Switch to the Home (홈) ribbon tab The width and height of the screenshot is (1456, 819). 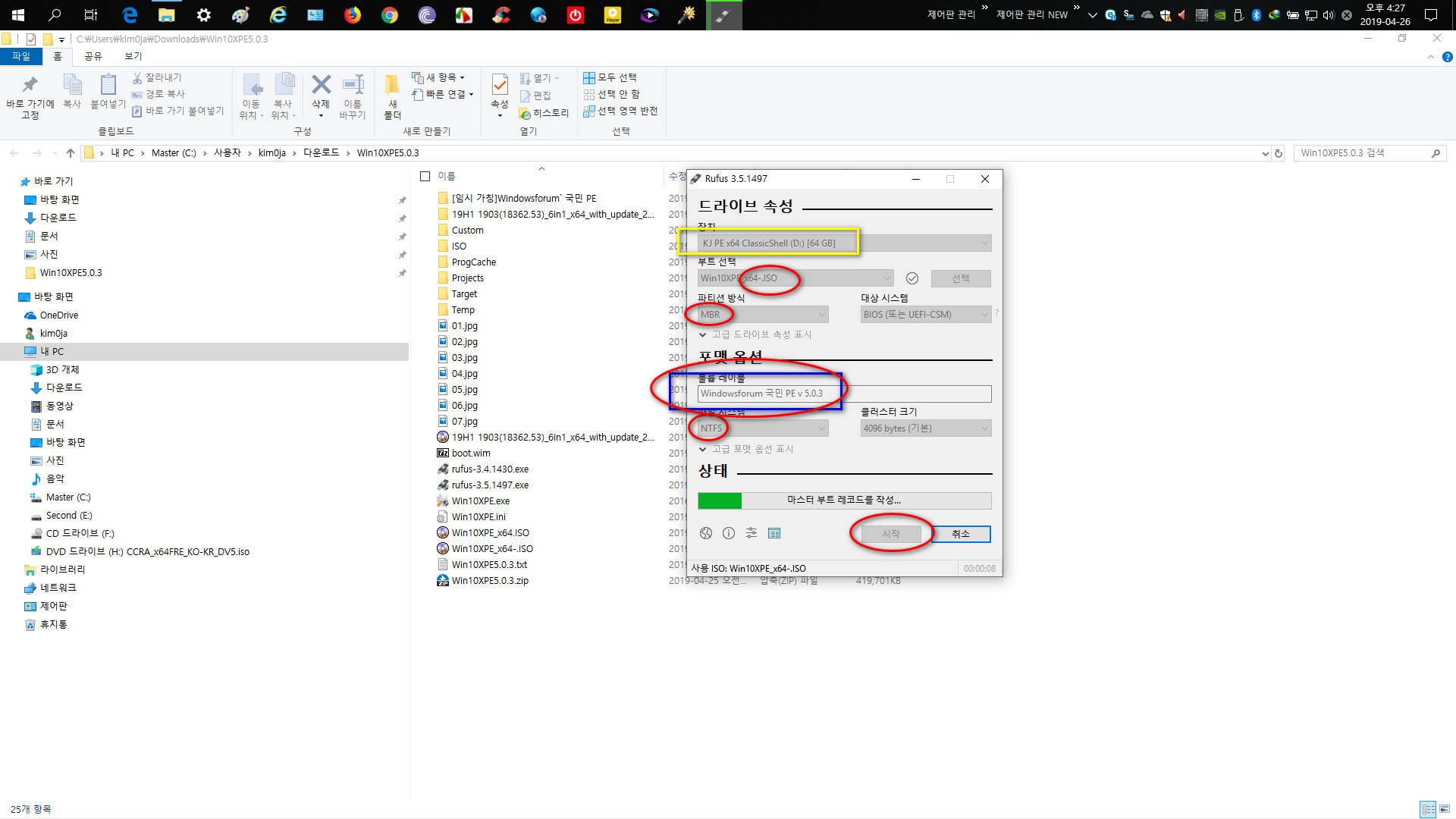click(x=58, y=56)
